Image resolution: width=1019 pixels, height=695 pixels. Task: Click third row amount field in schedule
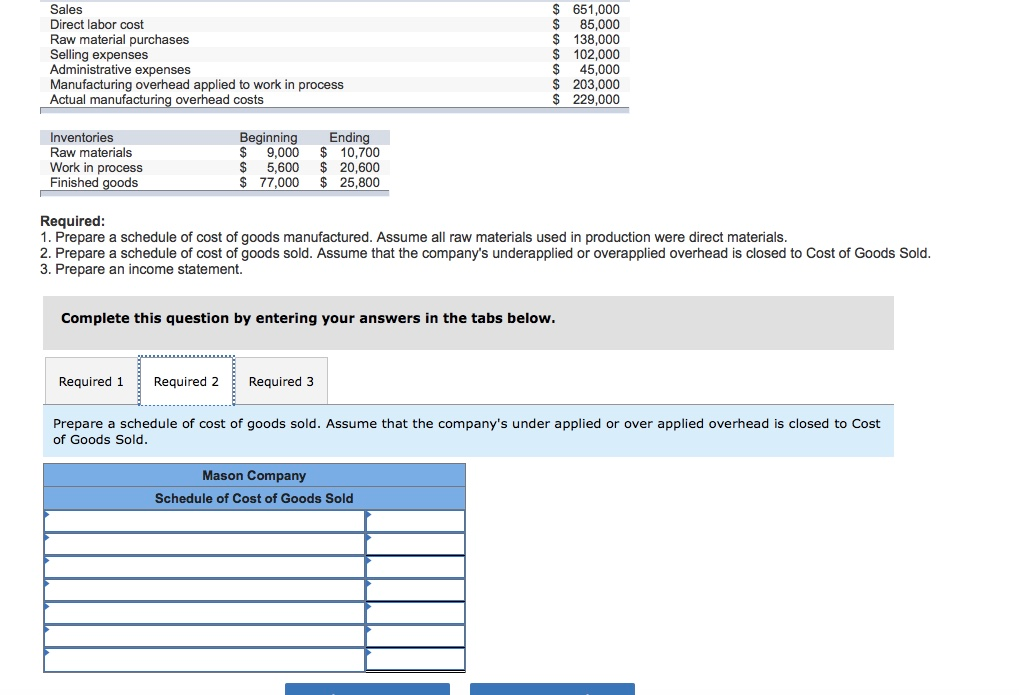(x=415, y=567)
